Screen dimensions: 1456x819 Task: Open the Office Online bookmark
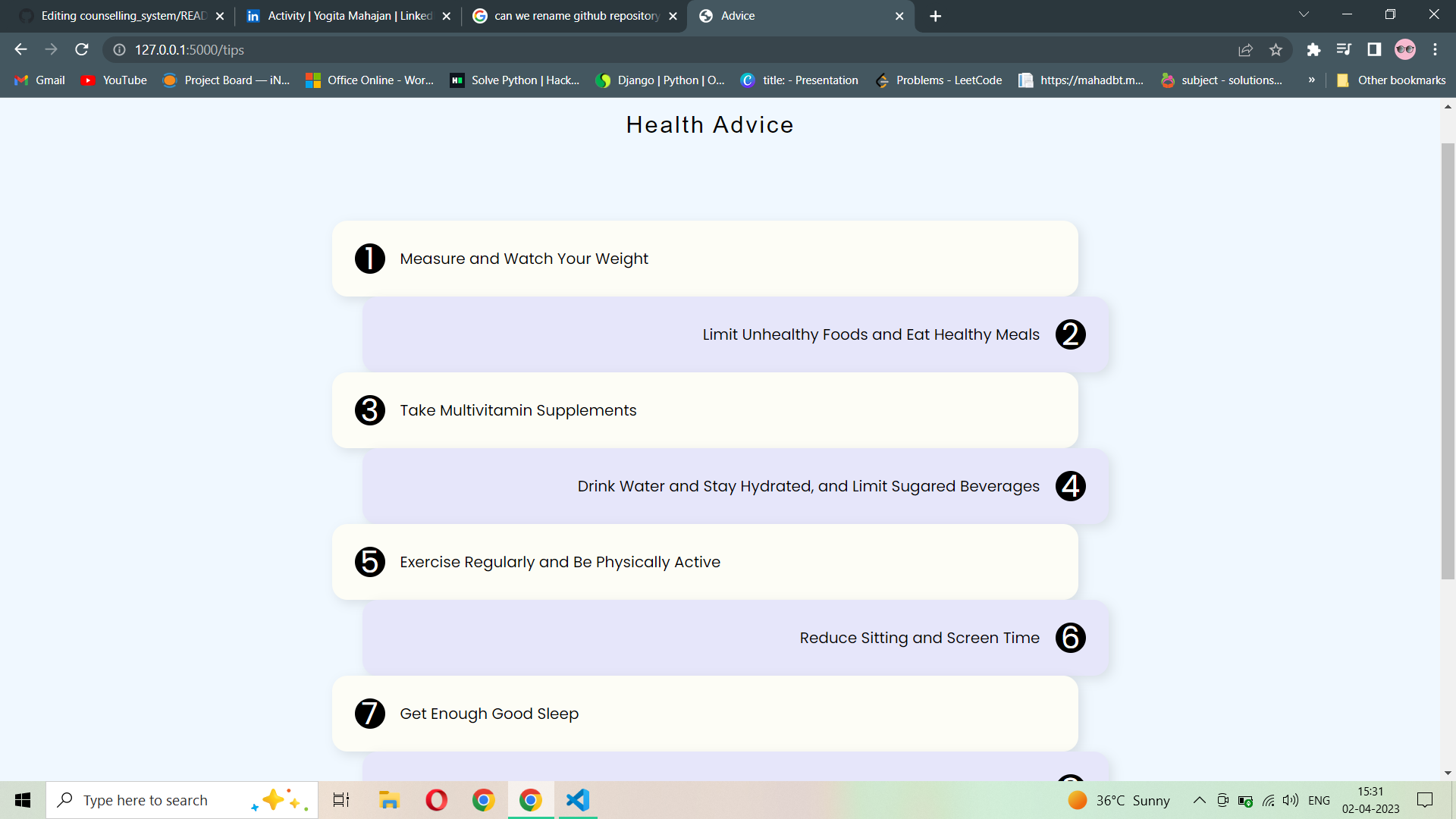[370, 80]
